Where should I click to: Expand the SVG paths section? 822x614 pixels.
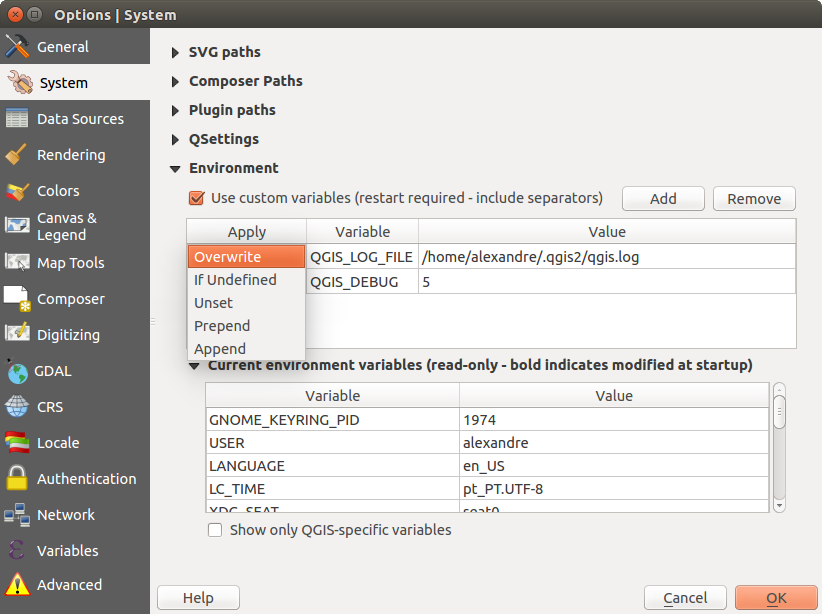click(176, 52)
